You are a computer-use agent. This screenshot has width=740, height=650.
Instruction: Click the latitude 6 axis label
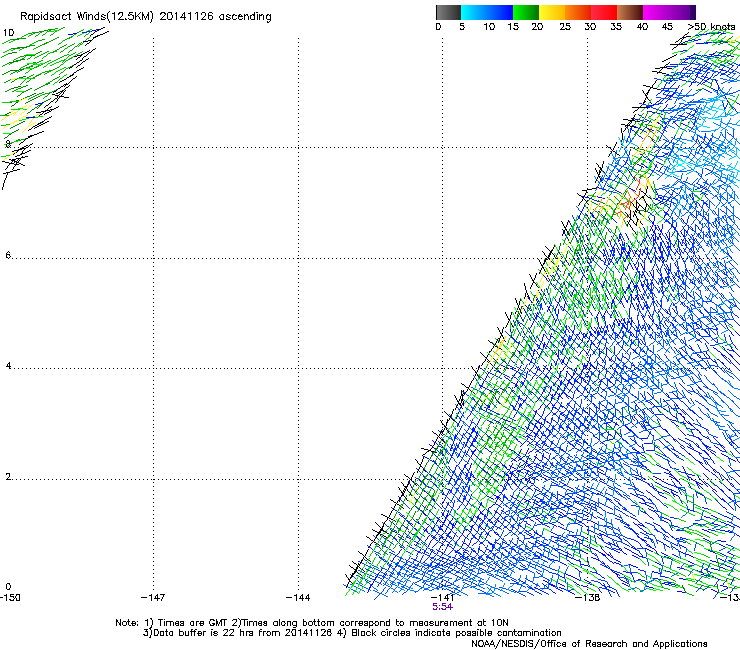tap(8, 255)
